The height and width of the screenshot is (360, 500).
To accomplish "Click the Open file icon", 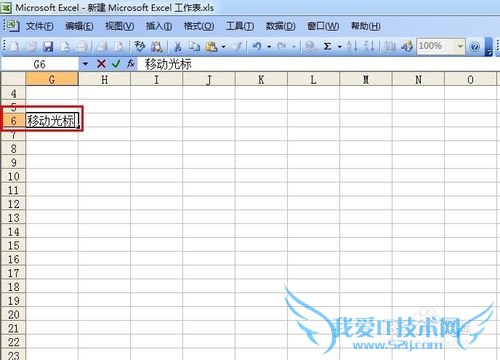I will 31,46.
